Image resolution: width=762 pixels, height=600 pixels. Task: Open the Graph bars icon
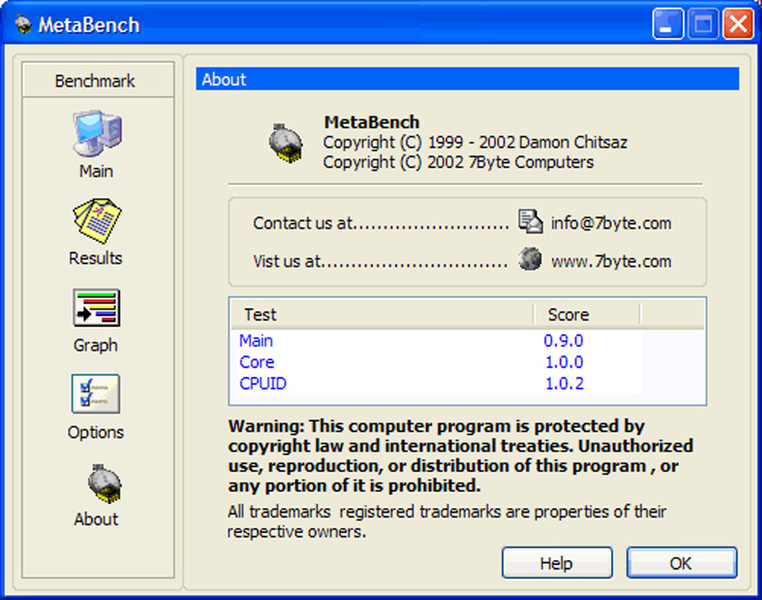(96, 308)
